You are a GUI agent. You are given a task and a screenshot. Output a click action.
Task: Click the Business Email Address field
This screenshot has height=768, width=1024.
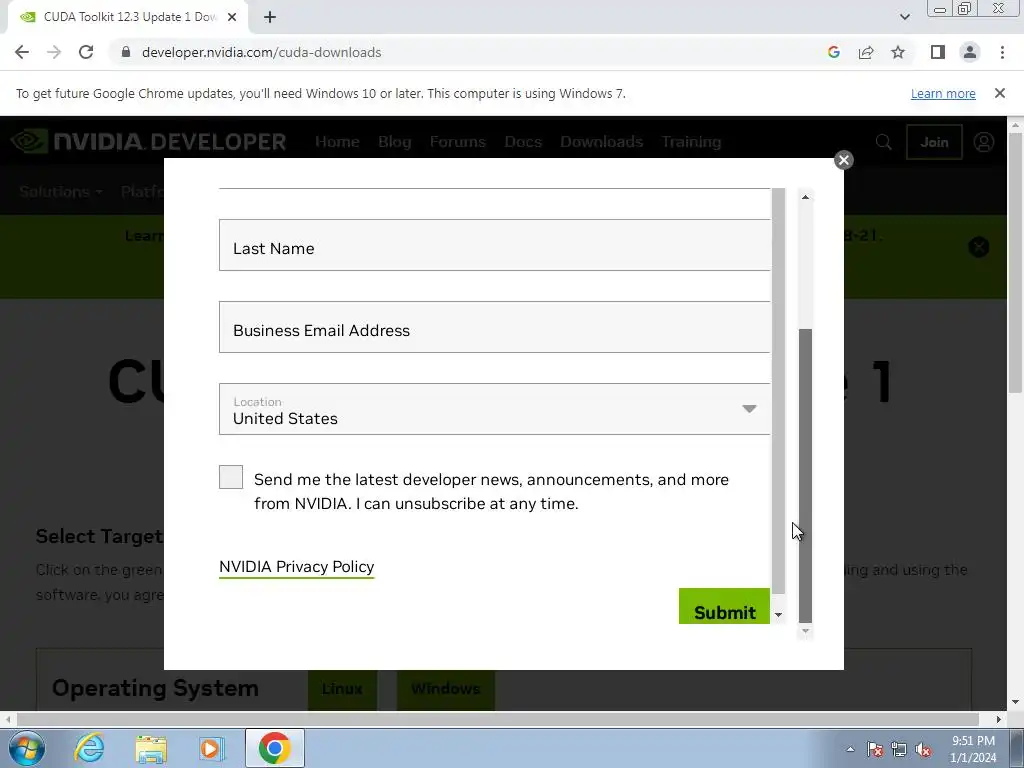(x=494, y=327)
